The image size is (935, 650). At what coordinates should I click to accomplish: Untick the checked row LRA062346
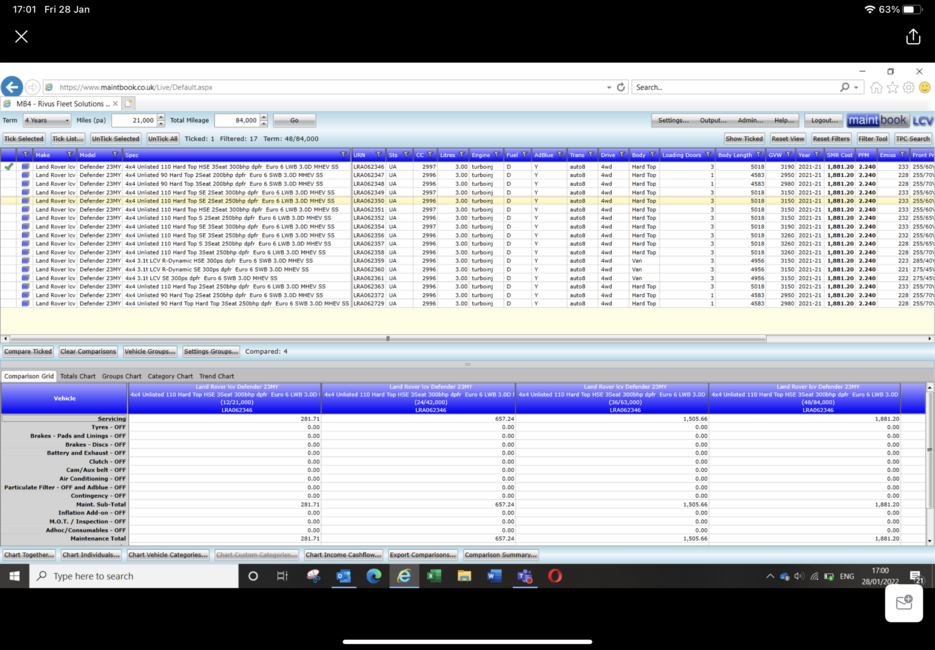coord(8,167)
